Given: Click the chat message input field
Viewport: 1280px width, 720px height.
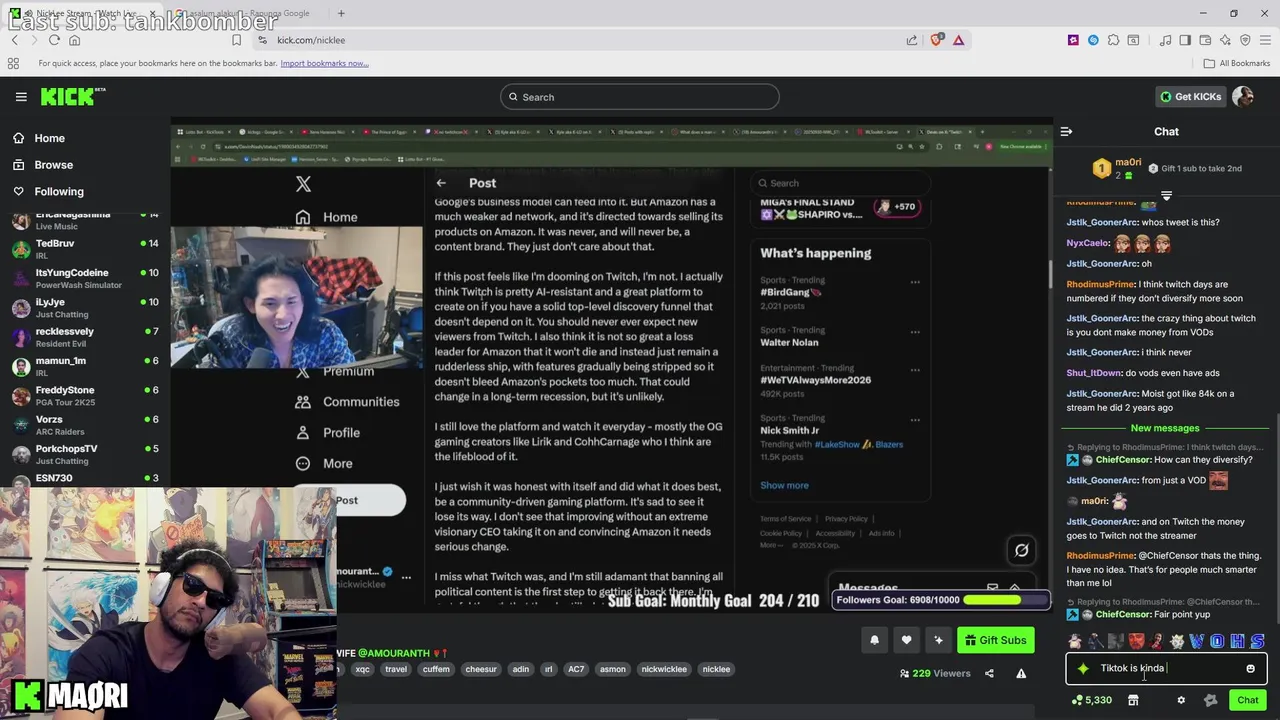Looking at the screenshot, I should [1166, 668].
